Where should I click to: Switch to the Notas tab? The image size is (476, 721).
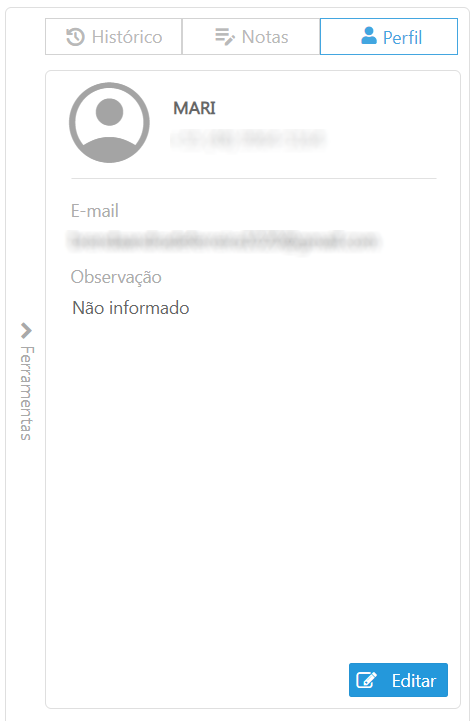[x=251, y=37]
